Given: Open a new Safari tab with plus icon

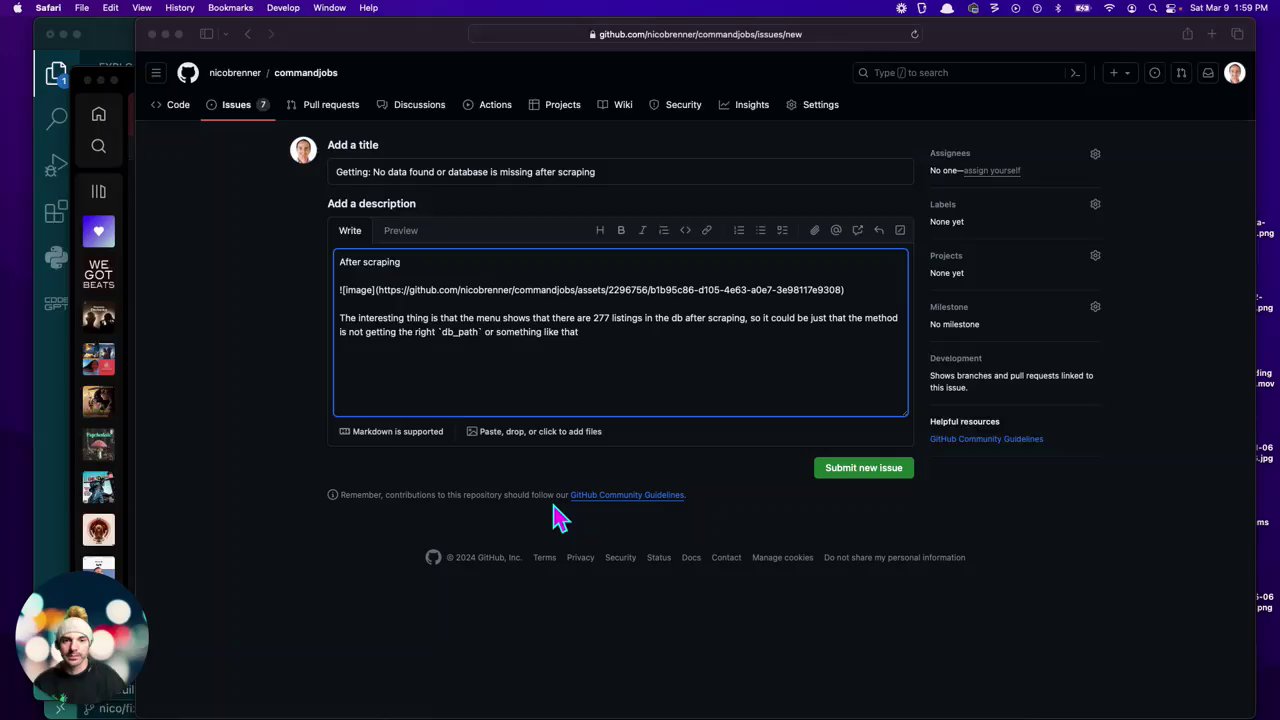Looking at the screenshot, I should coord(1212,34).
